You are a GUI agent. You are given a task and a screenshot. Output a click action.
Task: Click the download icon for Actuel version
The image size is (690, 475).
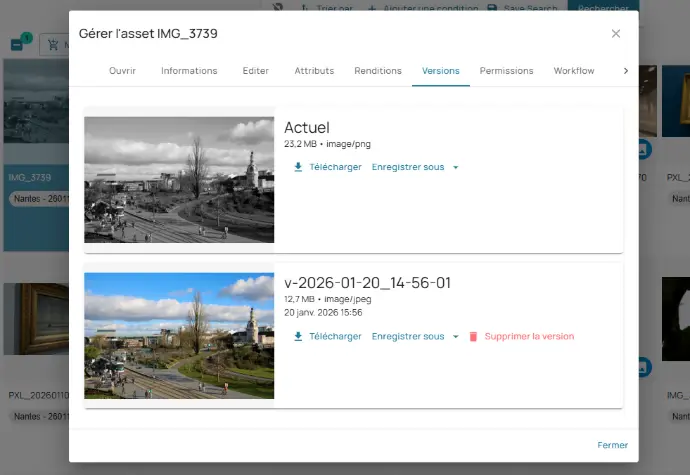pyautogui.click(x=298, y=167)
